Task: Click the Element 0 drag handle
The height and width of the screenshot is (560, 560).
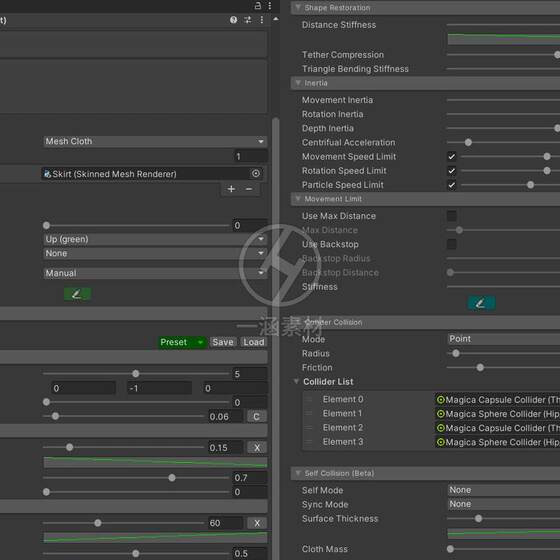Action: click(309, 399)
